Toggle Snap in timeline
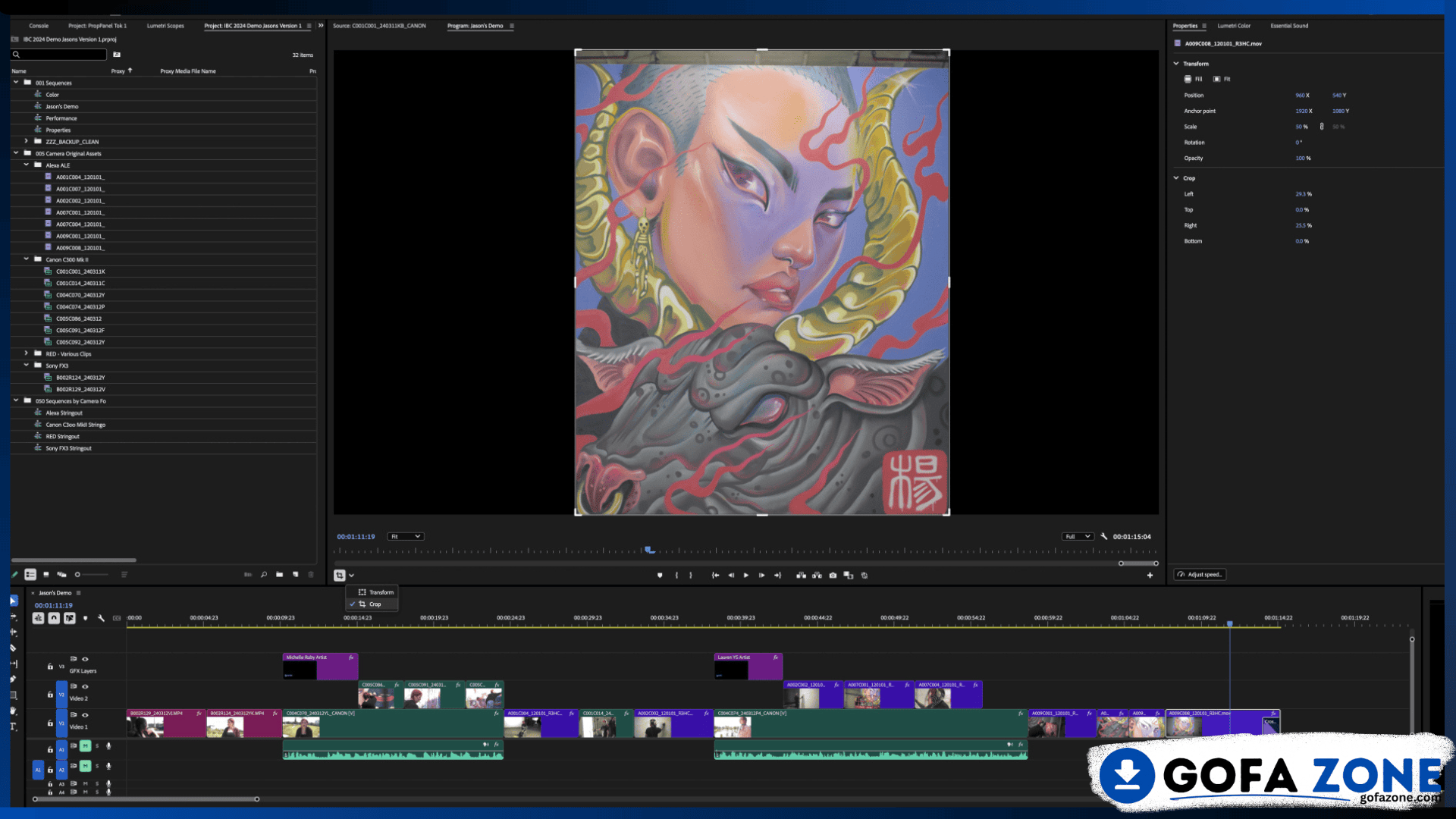The image size is (1456, 819). tap(54, 618)
